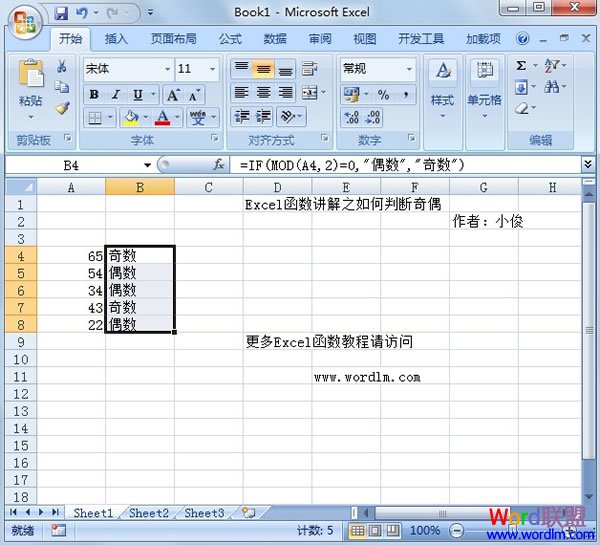Activate the Format Painter brush
This screenshot has width=600, height=545.
(x=62, y=108)
